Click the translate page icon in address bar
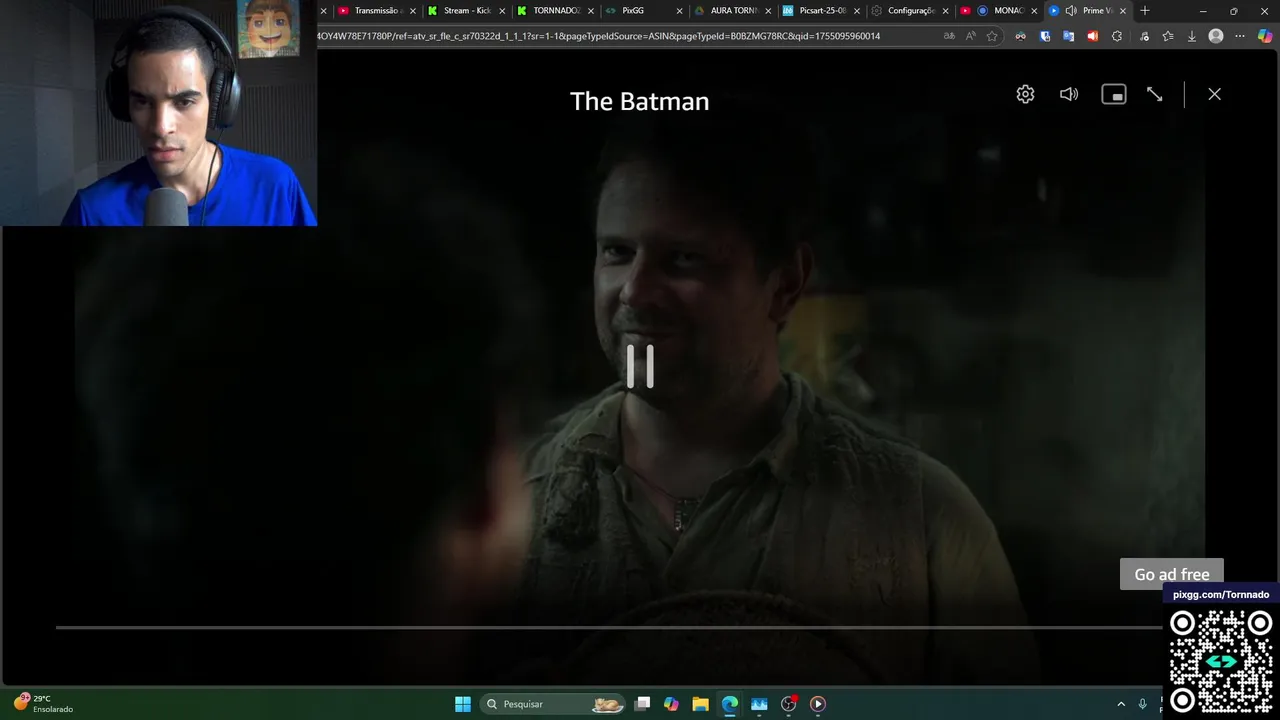 [949, 36]
